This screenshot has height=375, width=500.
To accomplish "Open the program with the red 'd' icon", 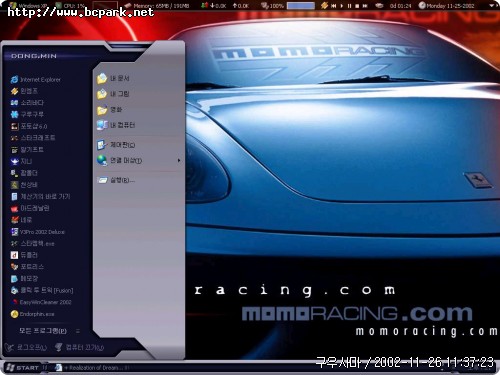I will 24,255.
